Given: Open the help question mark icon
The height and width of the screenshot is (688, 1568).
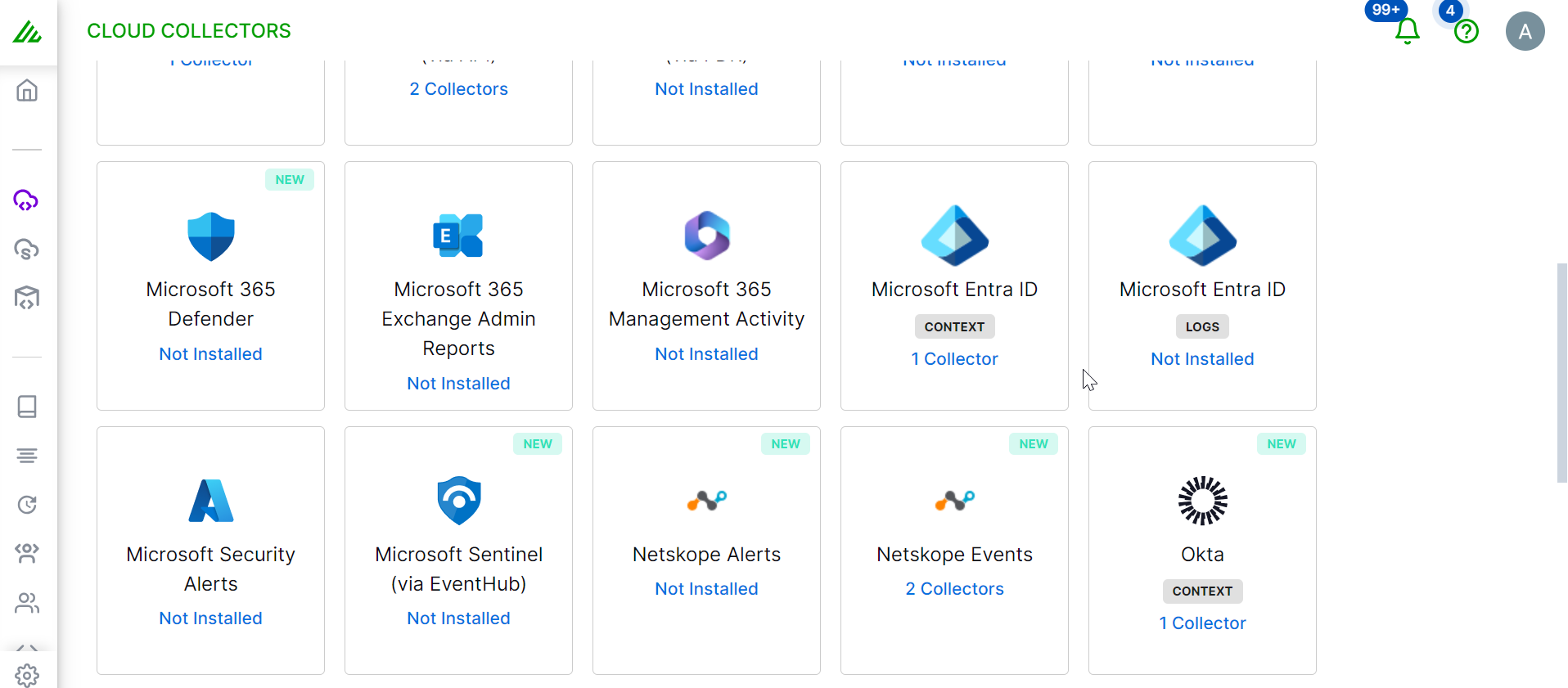Looking at the screenshot, I should [1467, 32].
